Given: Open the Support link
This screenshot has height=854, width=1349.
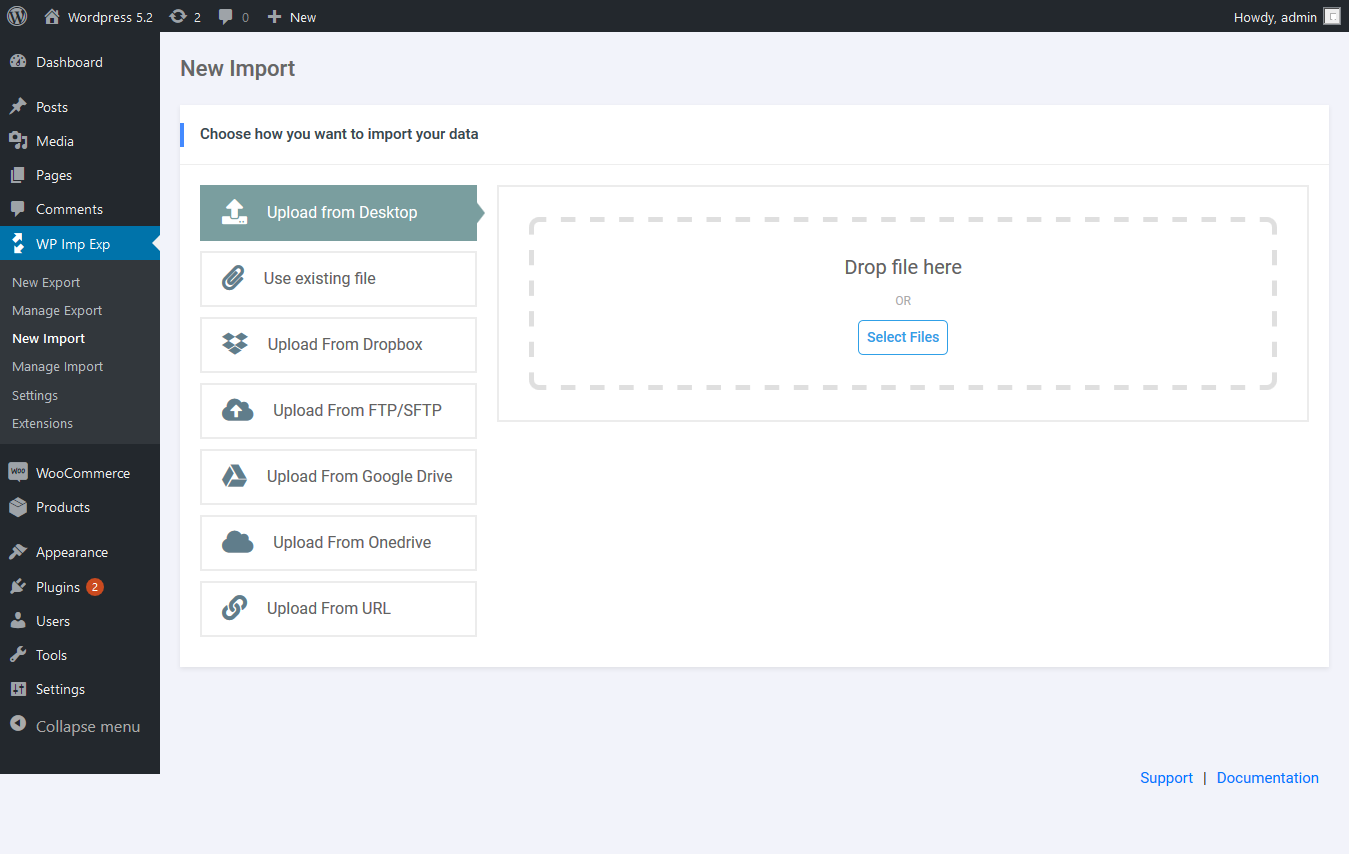Looking at the screenshot, I should pos(1166,777).
